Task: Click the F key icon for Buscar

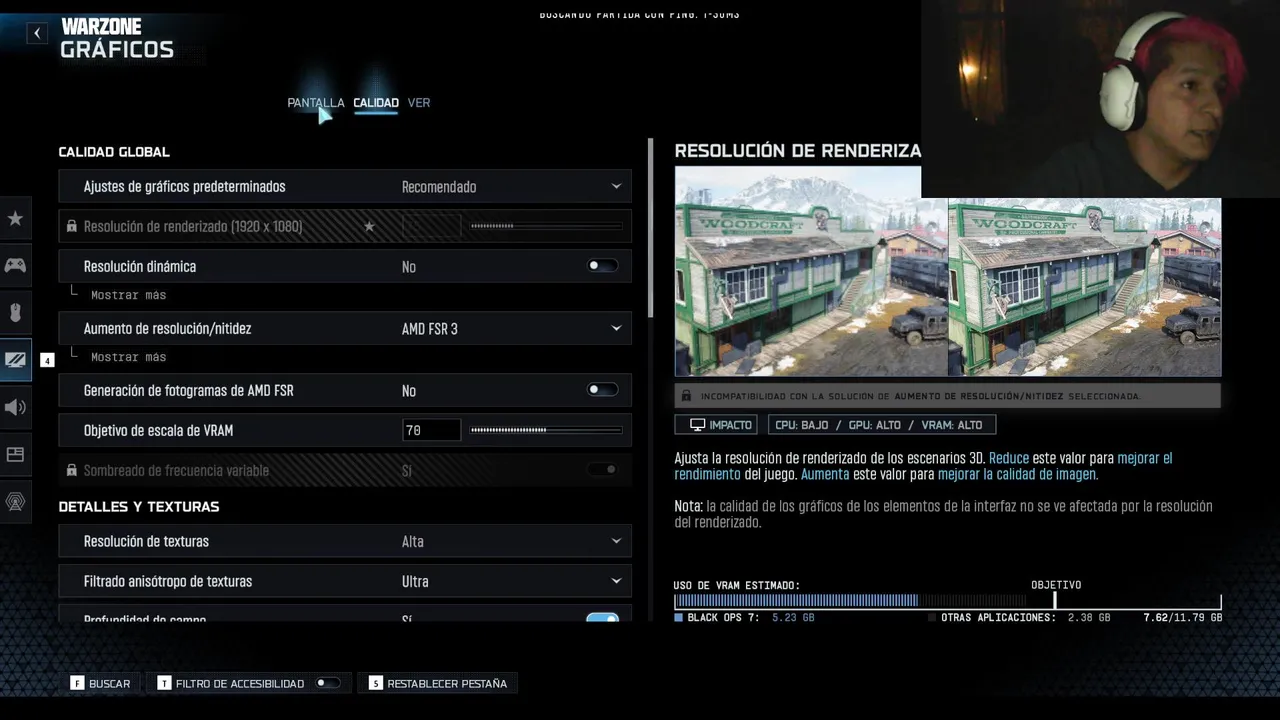Action: [x=77, y=683]
